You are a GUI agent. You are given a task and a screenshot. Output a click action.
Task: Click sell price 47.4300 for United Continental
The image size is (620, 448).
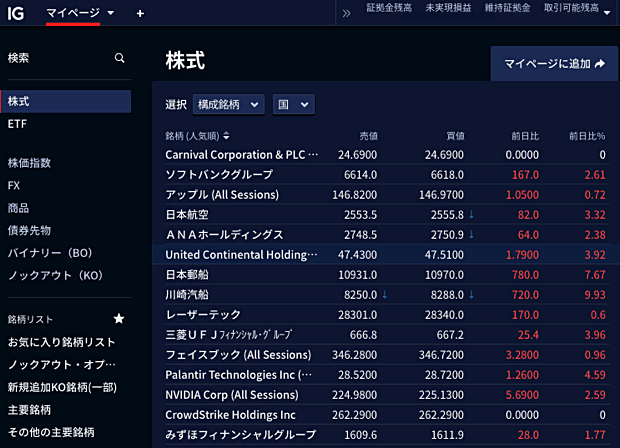[x=357, y=255]
